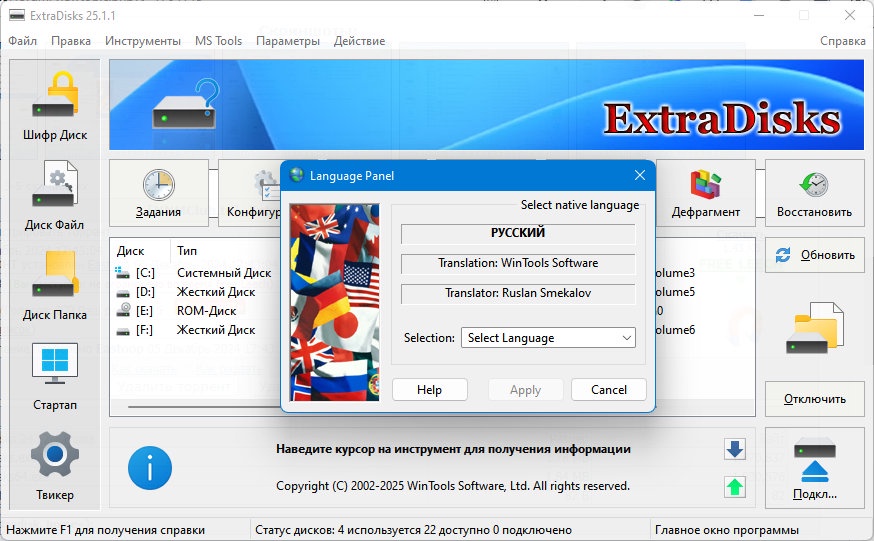Open the Инструменты menu

click(x=143, y=41)
